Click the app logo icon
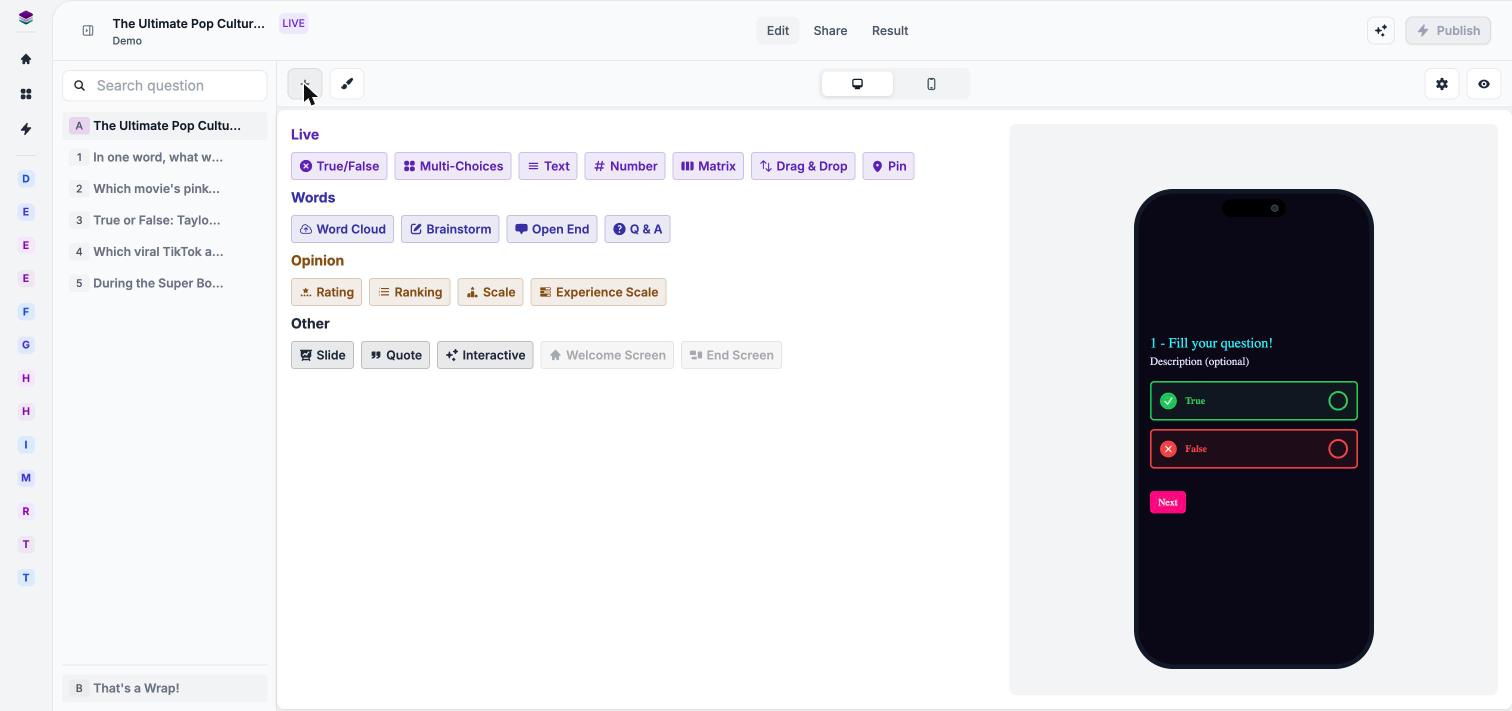Screen dimensions: 1512x711 point(26,18)
